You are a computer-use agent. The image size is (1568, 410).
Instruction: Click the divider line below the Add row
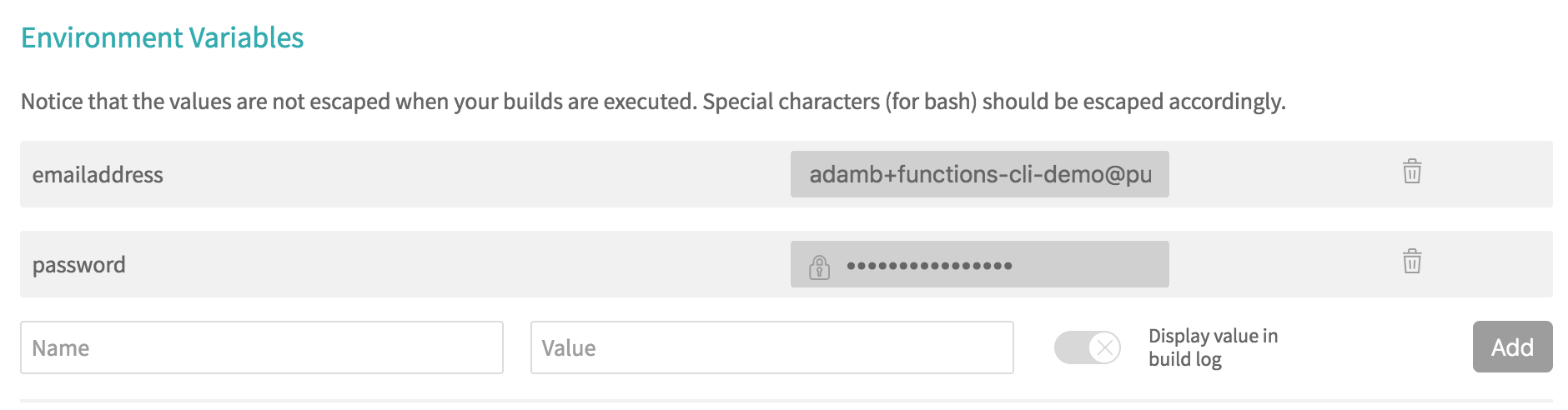[x=784, y=401]
